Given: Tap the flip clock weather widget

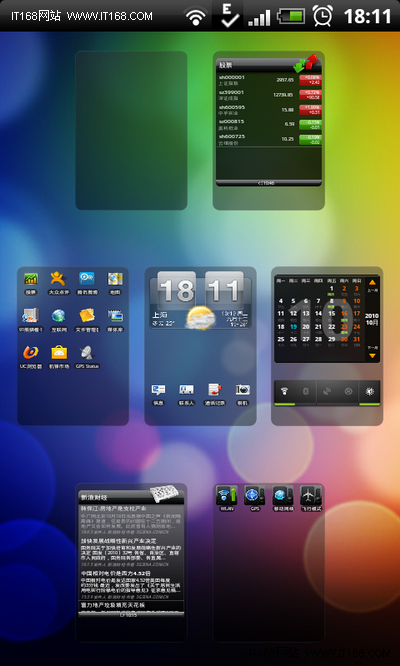Looking at the screenshot, I should [x=200, y=301].
